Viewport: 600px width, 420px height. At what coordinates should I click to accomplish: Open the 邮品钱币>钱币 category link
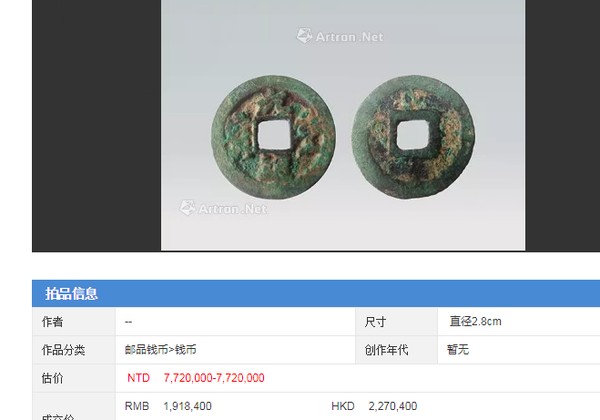(x=160, y=350)
